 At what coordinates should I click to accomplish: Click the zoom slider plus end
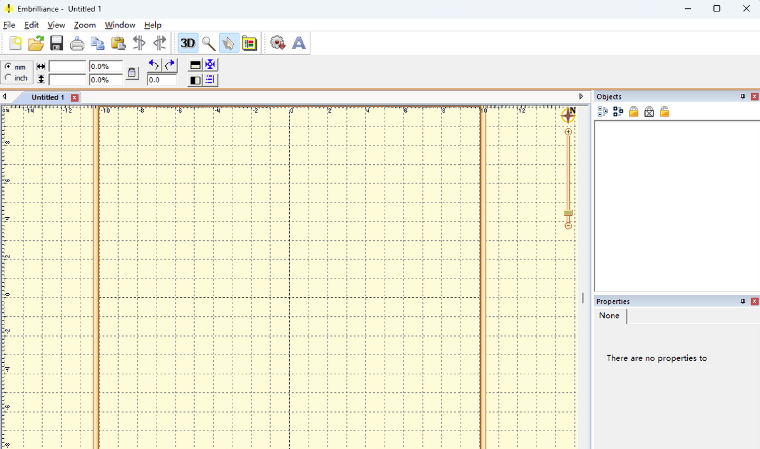click(569, 131)
